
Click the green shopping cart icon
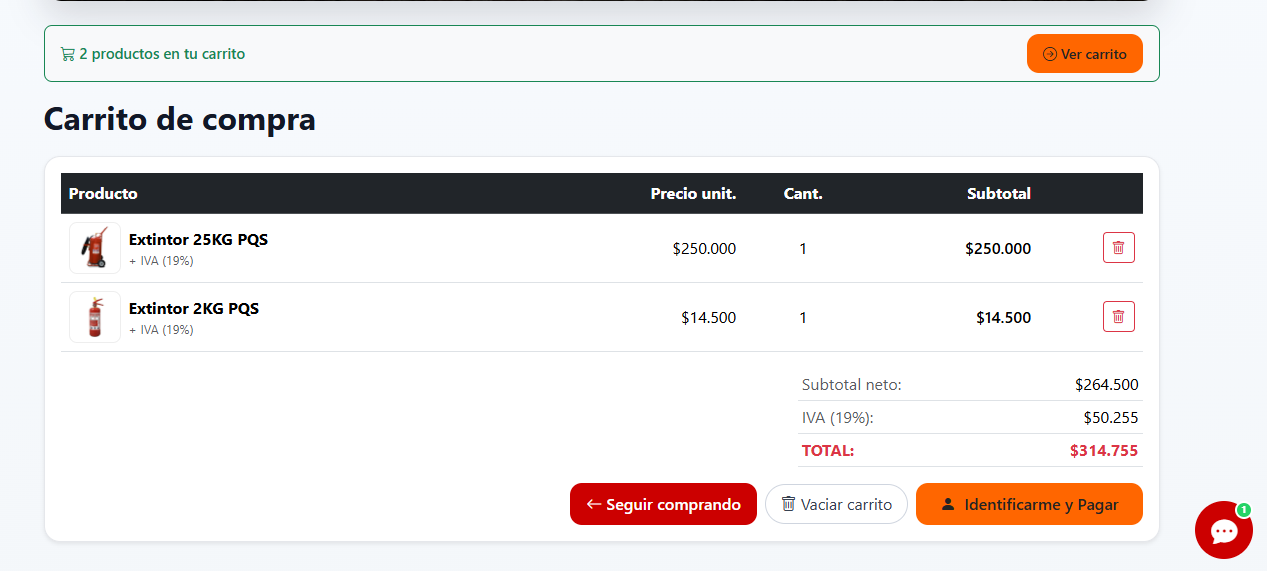coord(67,54)
